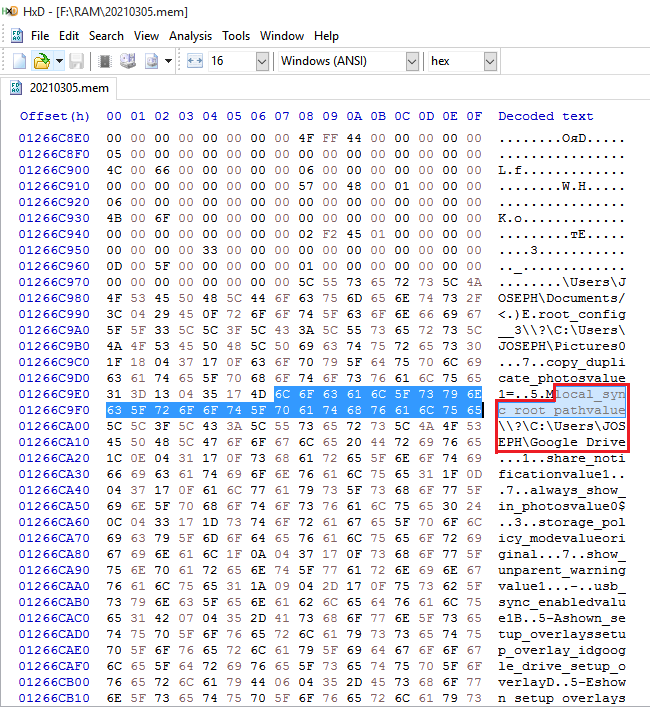Select offset 01266C9E0 in the offset column
Screen dimensions: 650x707
[x=54, y=394]
